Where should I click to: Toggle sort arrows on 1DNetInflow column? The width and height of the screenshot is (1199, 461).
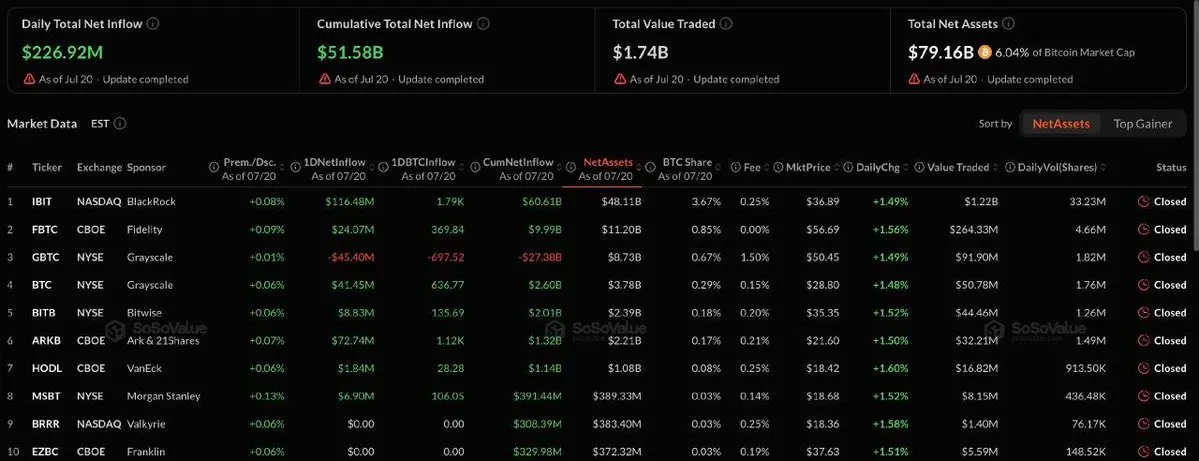click(x=371, y=167)
